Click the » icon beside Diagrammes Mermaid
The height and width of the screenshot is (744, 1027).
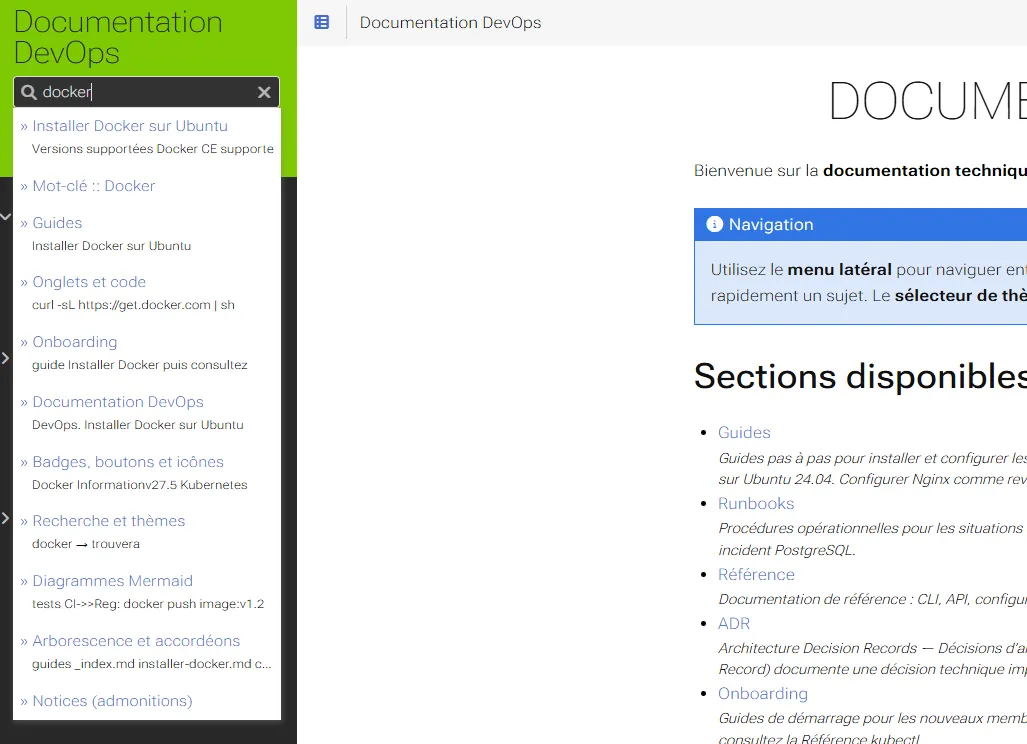click(x=23, y=580)
